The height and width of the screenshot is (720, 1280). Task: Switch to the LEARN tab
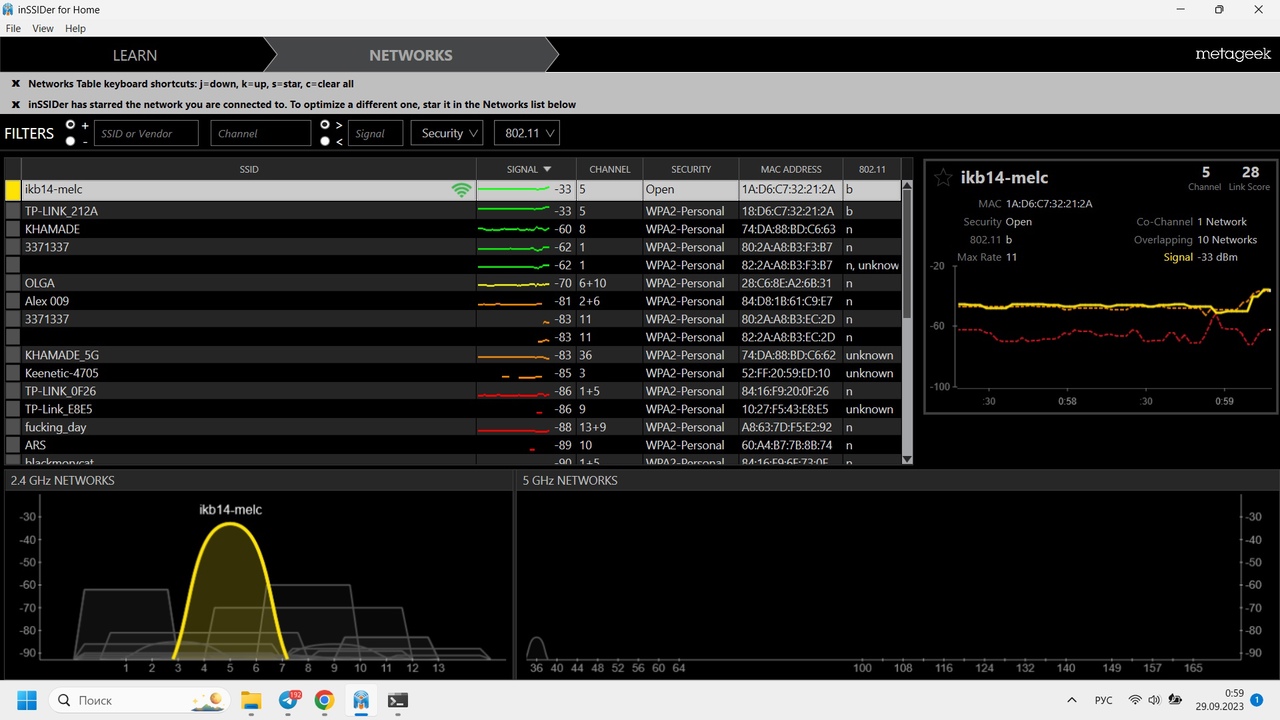coord(135,55)
